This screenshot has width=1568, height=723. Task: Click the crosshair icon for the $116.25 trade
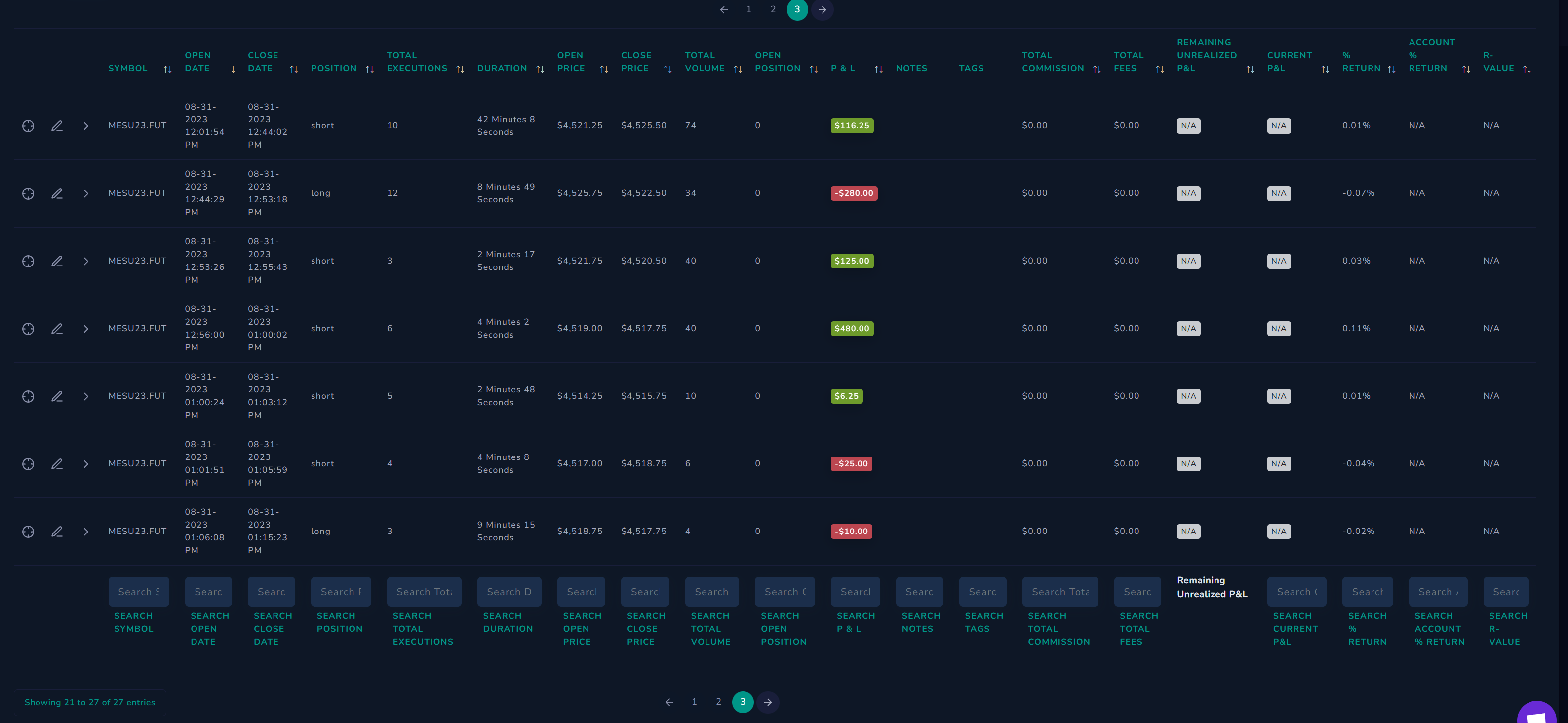pos(28,126)
